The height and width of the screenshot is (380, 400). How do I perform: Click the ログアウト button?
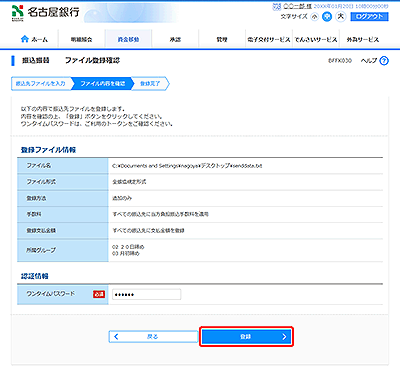click(x=369, y=17)
